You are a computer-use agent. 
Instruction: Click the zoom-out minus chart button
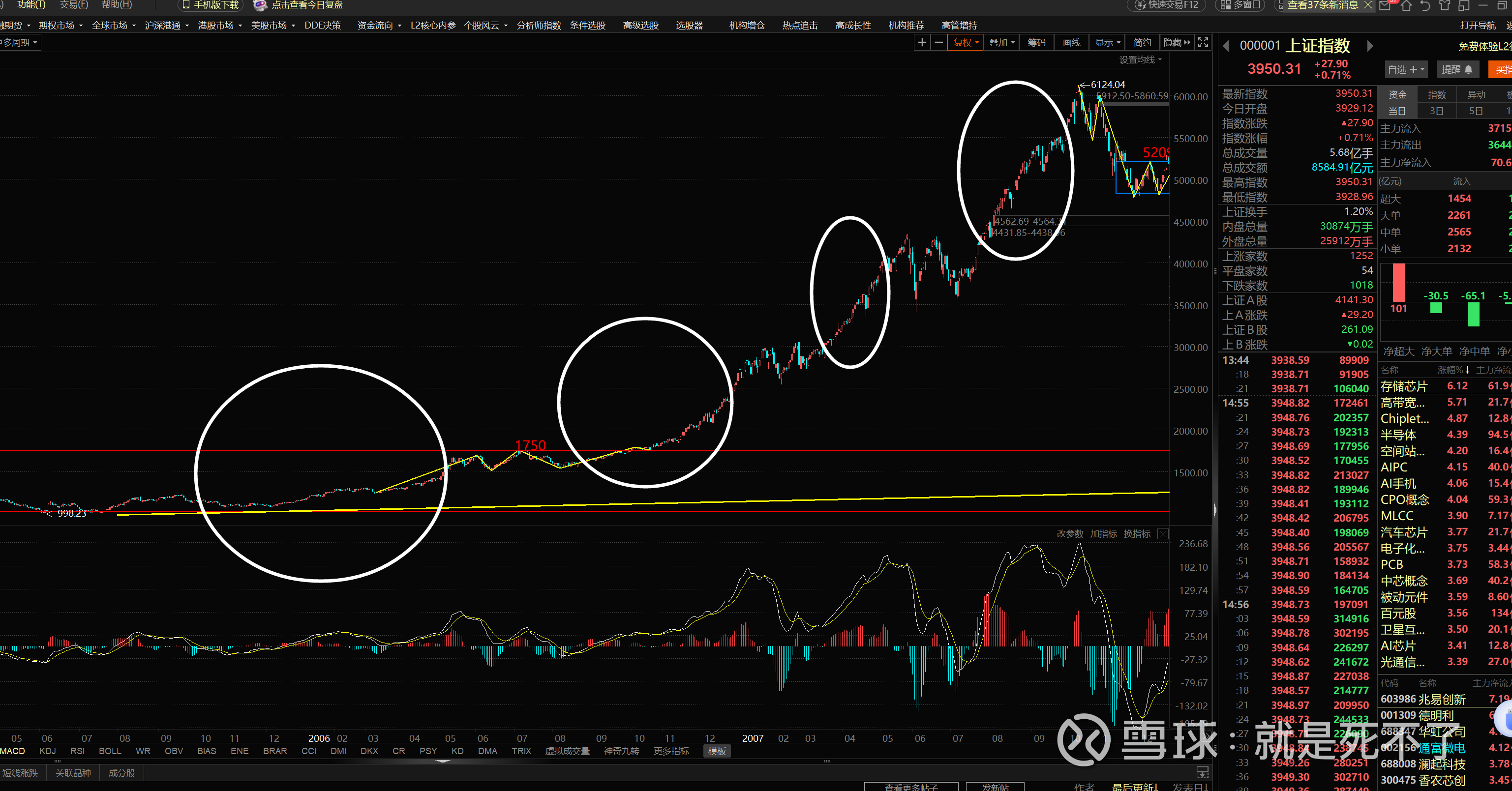click(x=938, y=42)
